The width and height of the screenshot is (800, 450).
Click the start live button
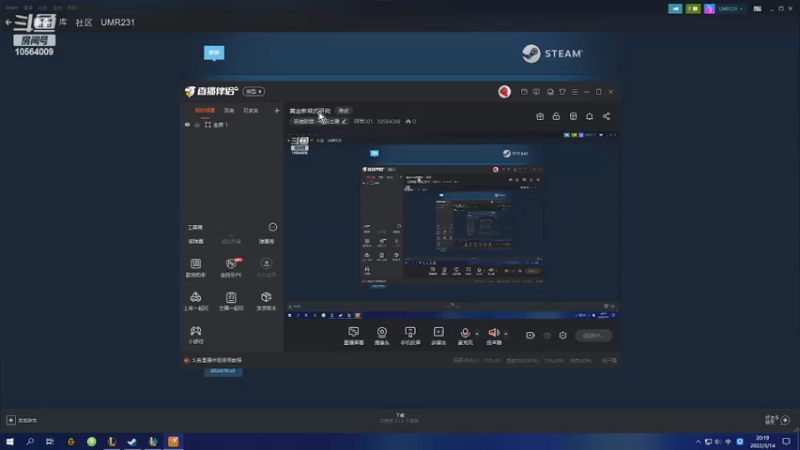tap(593, 336)
